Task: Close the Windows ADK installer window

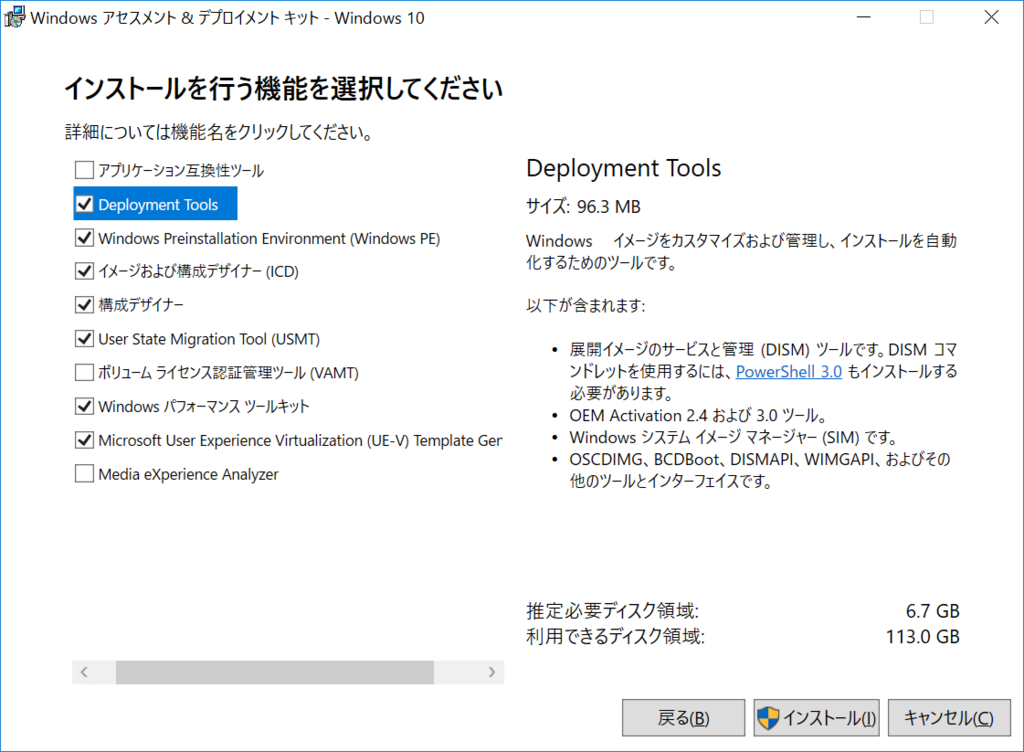Action: pos(991,18)
